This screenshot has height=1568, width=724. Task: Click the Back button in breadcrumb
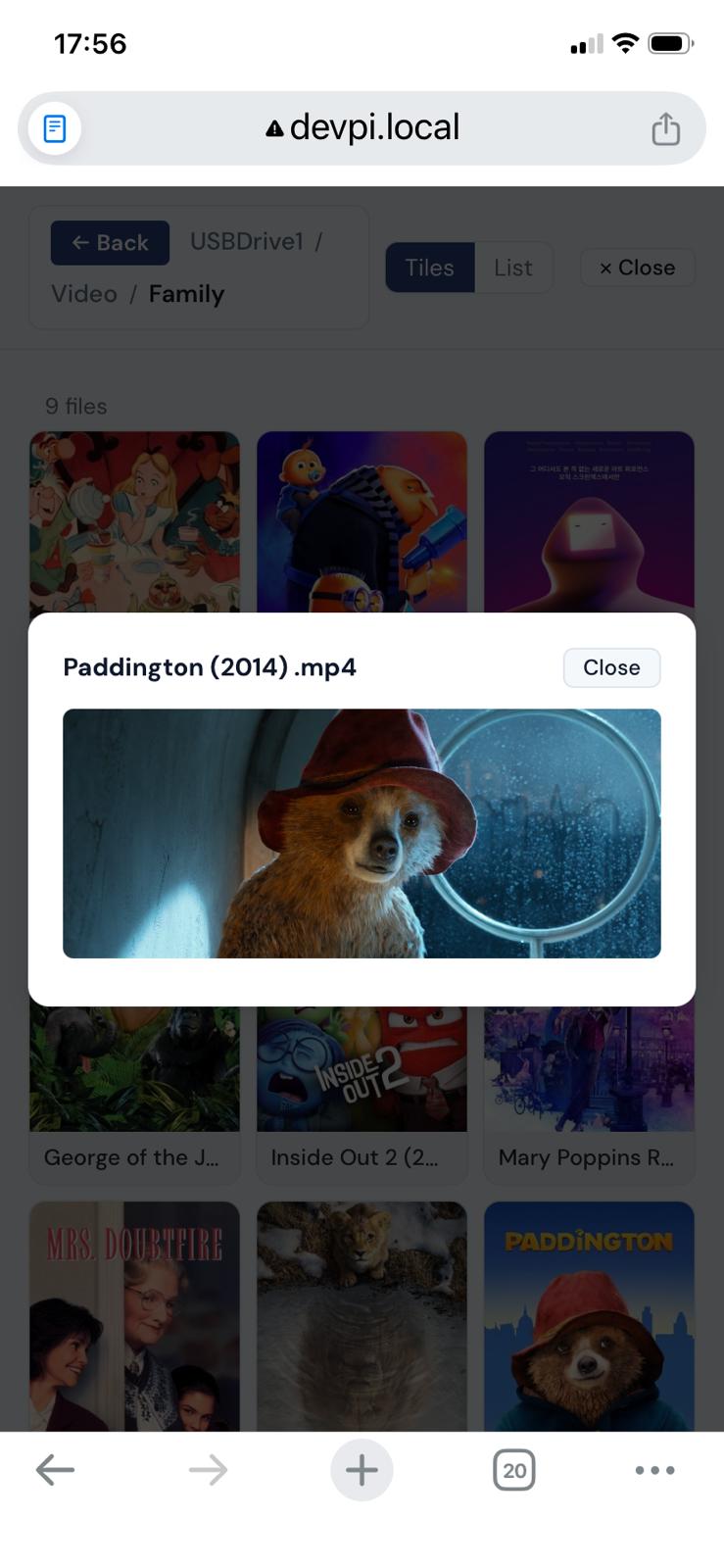pyautogui.click(x=110, y=242)
